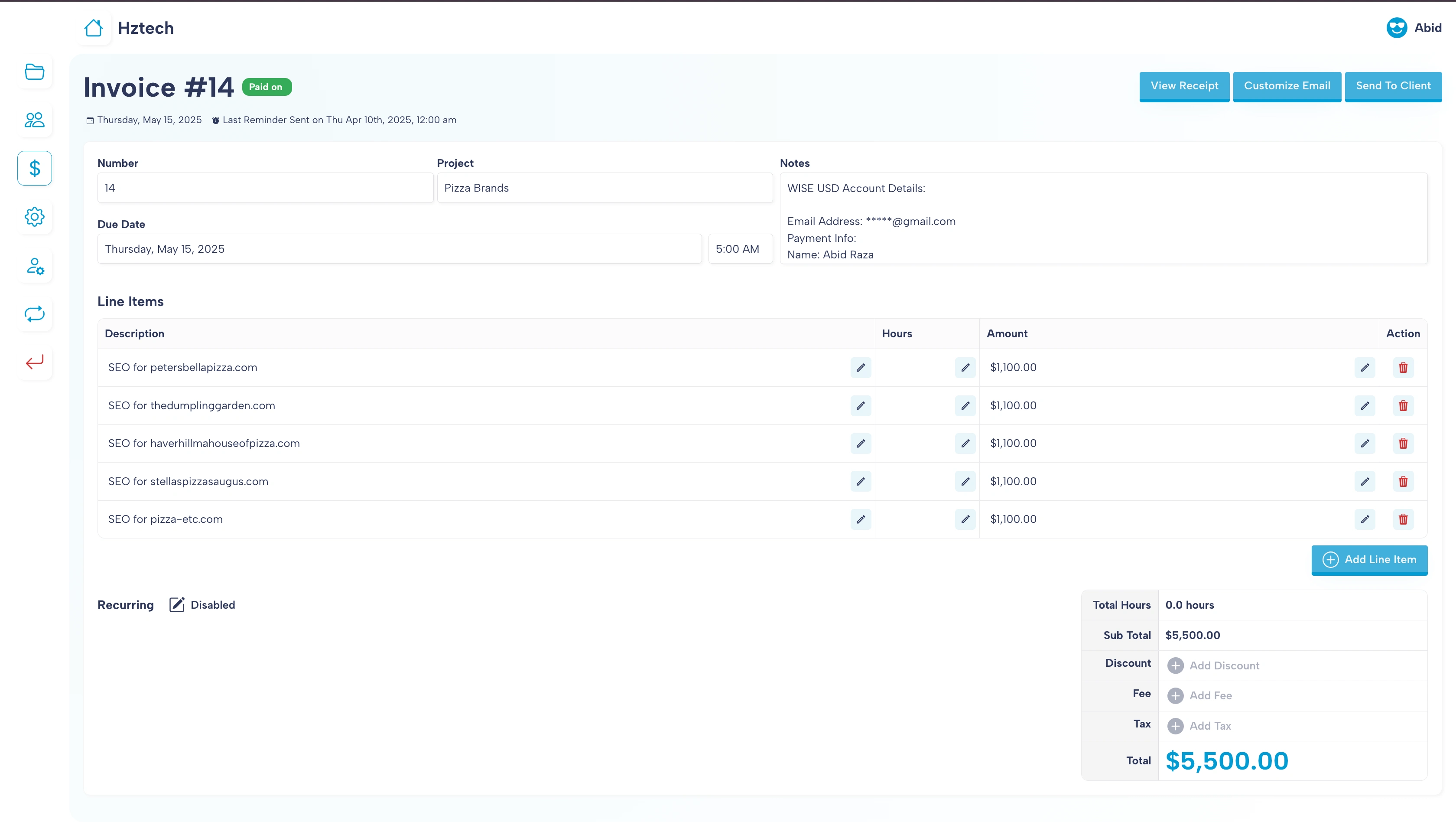Delete the petersbellapizza.com line item
1456x835 pixels.
coord(1403,368)
